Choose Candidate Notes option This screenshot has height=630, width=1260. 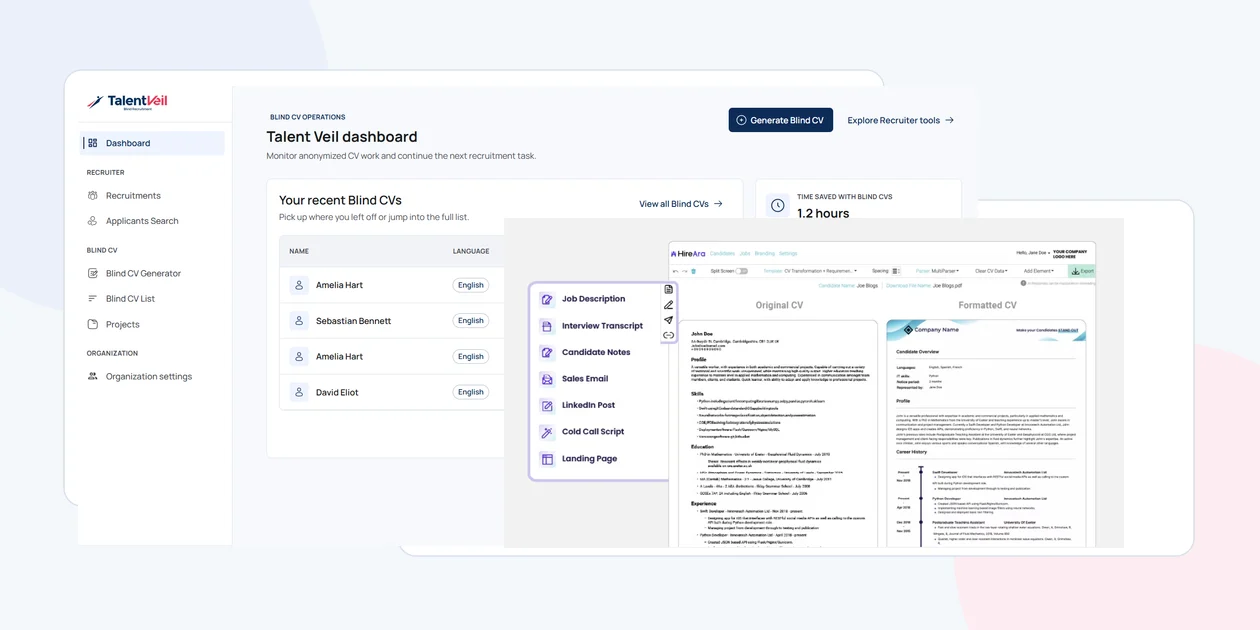(x=596, y=352)
